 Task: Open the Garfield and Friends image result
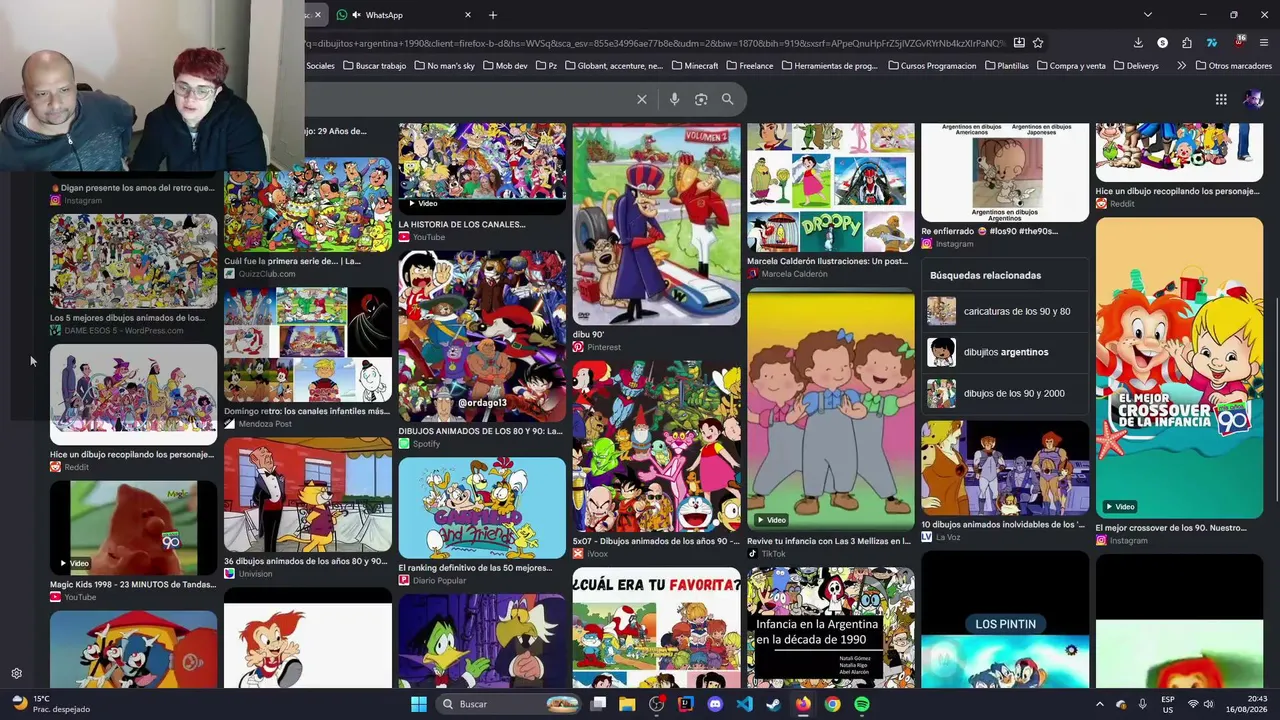(x=482, y=508)
